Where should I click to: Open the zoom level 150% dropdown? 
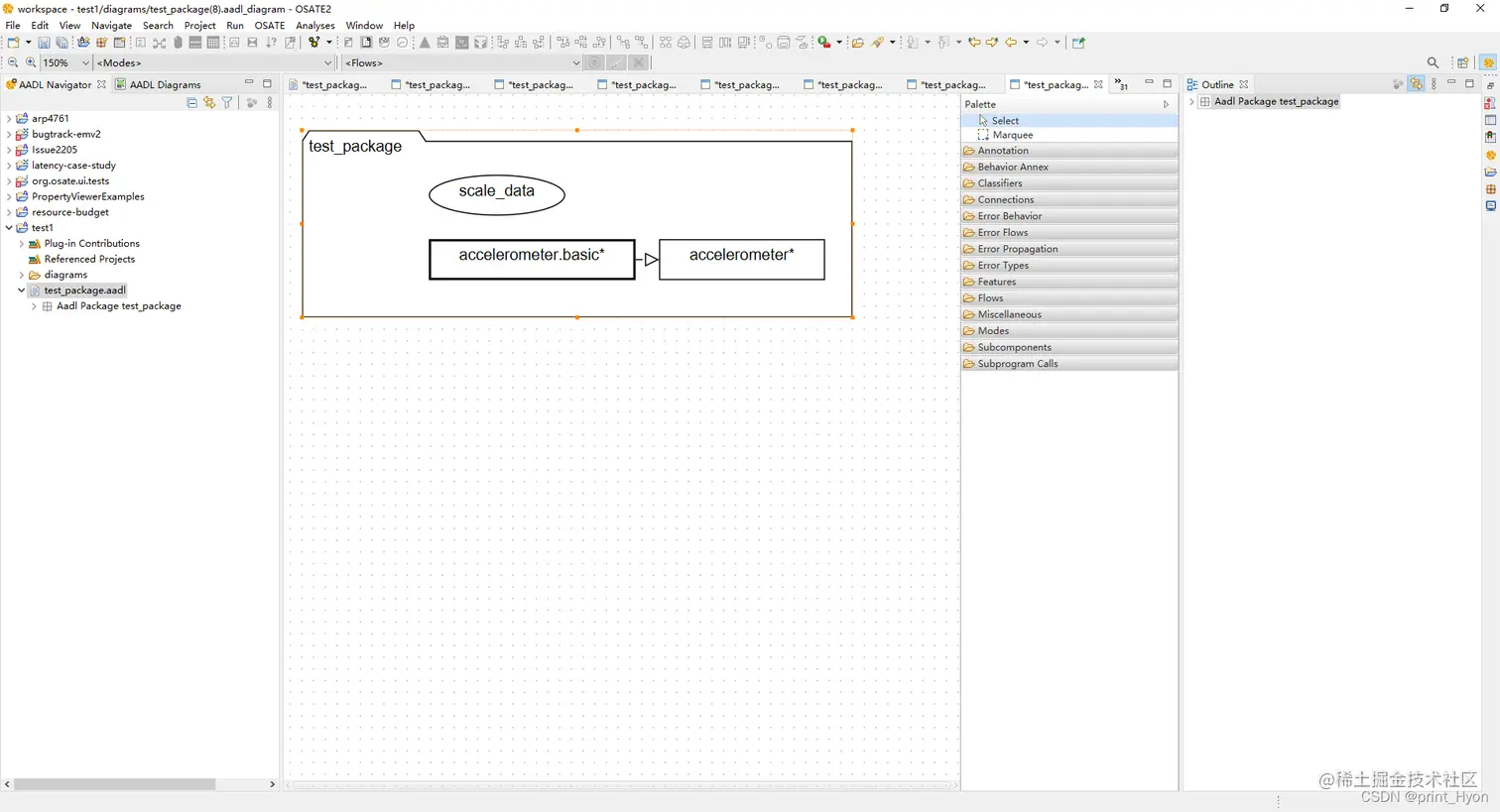pyautogui.click(x=85, y=62)
